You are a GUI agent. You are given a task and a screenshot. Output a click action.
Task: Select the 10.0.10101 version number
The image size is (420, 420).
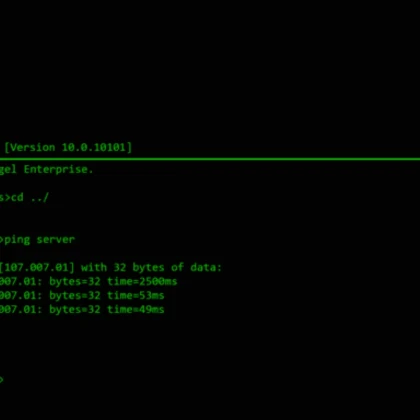tap(93, 147)
